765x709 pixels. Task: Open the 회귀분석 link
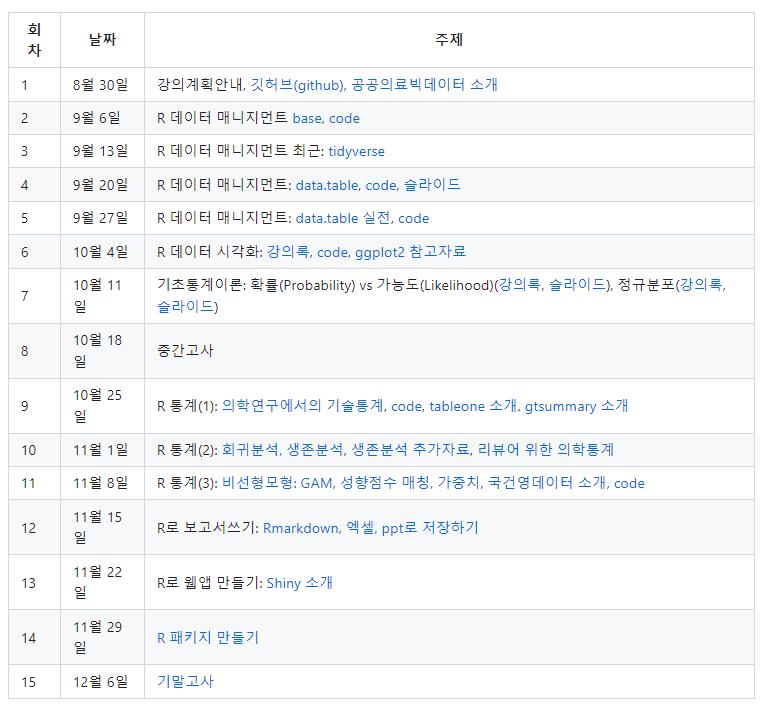250,449
